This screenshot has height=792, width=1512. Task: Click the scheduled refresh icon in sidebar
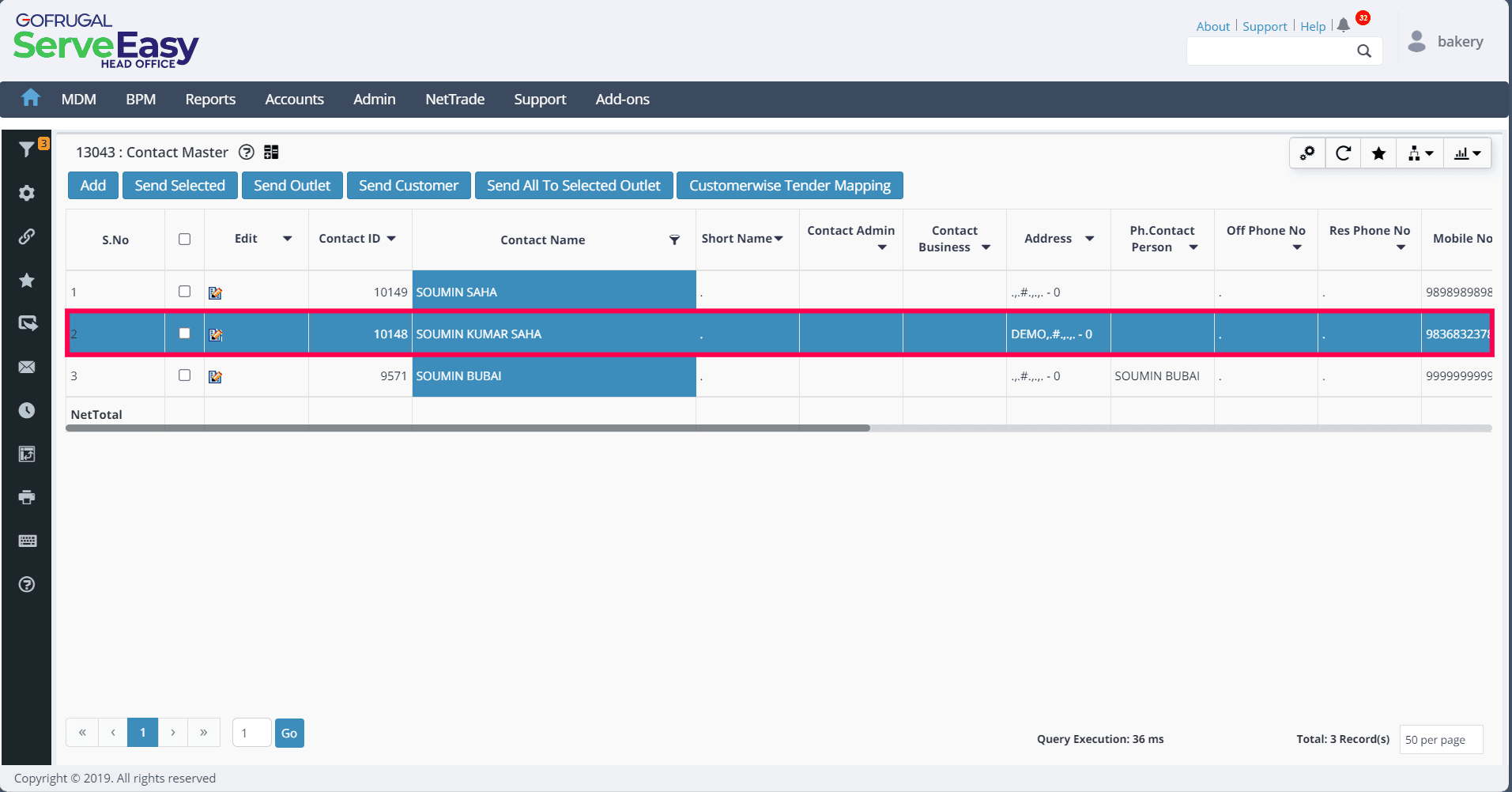pyautogui.click(x=27, y=454)
